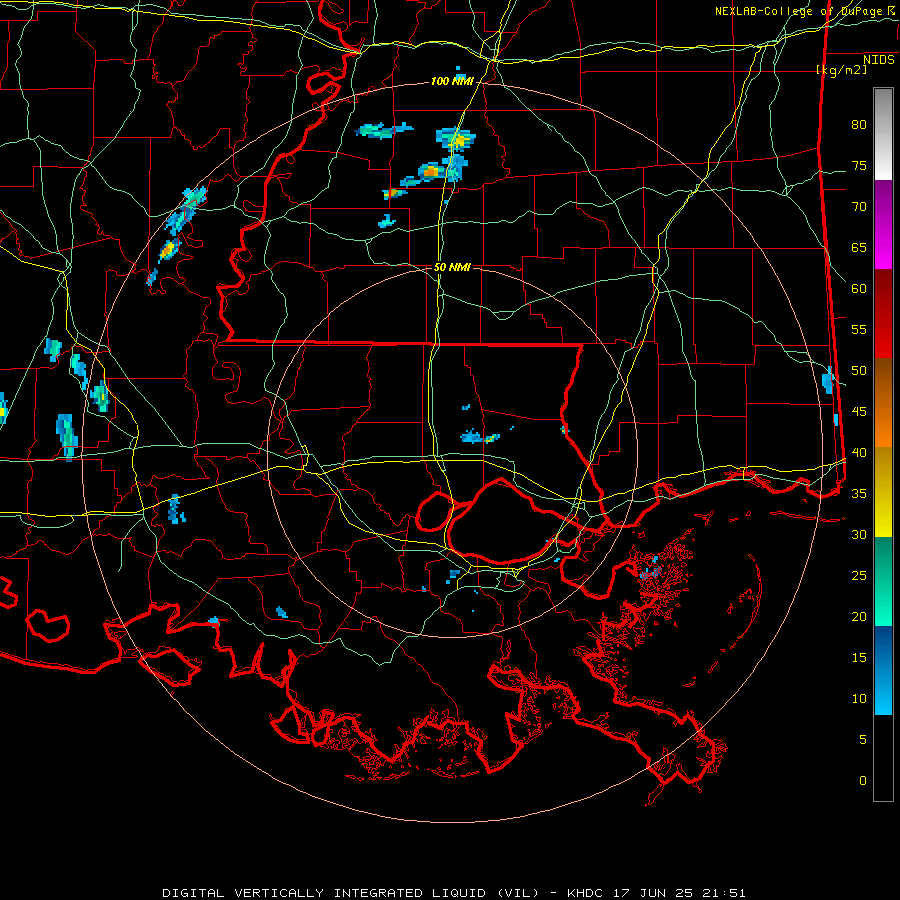Click the 50 NMI range ring label
Screen dimensions: 900x900
(x=452, y=267)
